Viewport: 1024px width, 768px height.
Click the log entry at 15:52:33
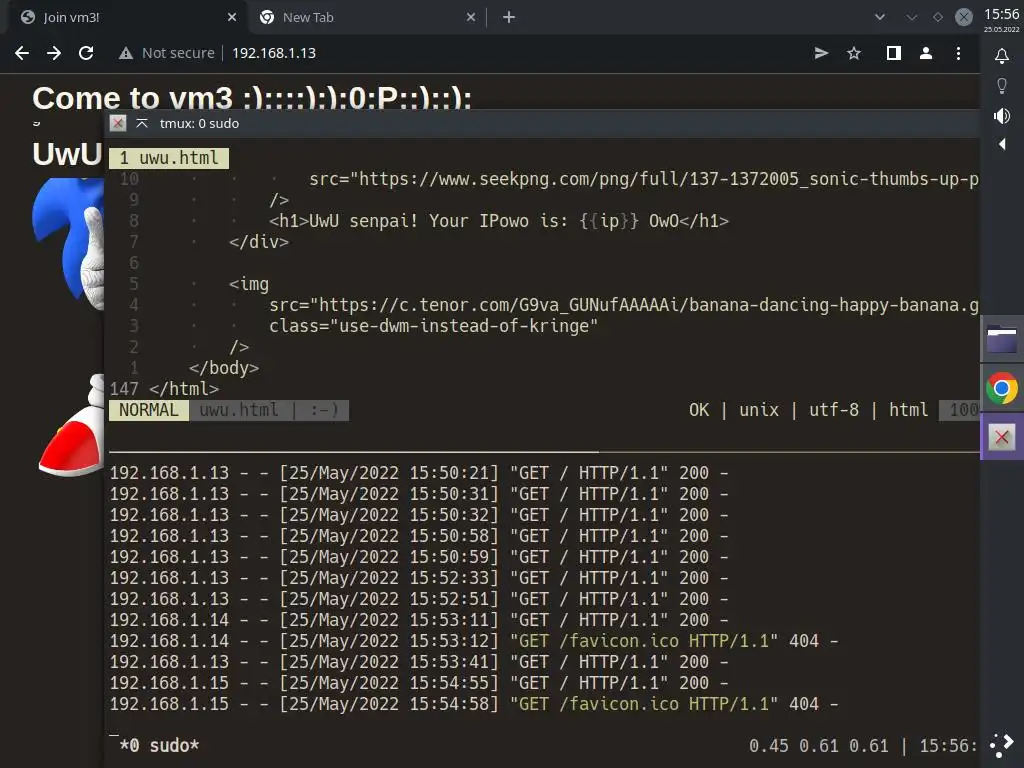[x=419, y=578]
